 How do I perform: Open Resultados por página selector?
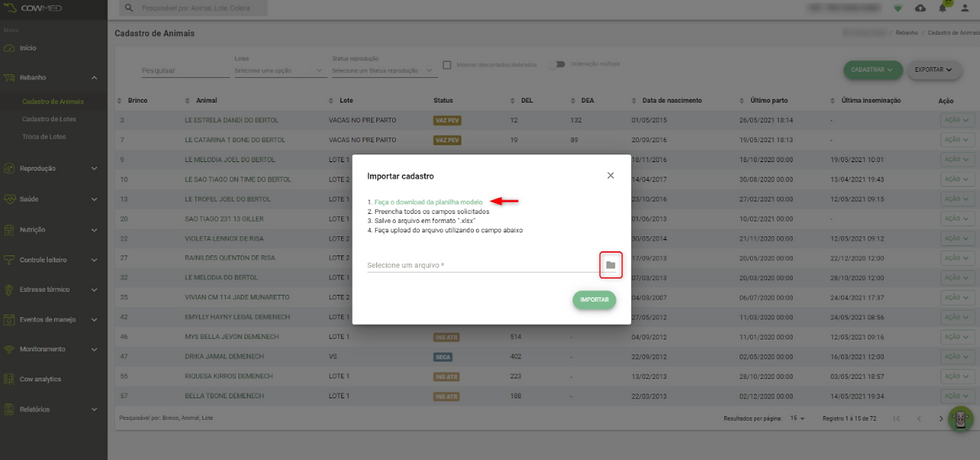(797, 418)
